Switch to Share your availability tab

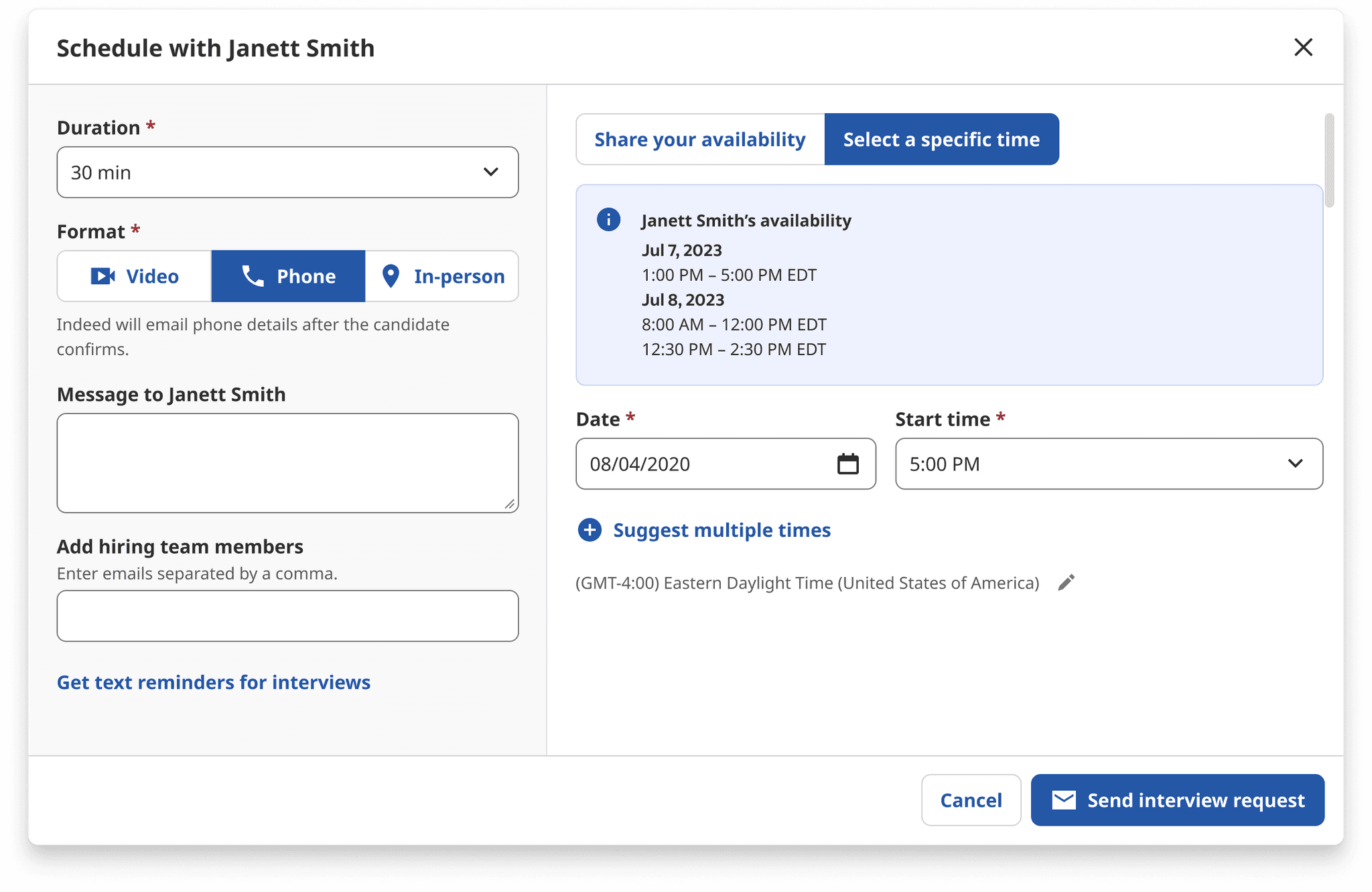pos(700,139)
